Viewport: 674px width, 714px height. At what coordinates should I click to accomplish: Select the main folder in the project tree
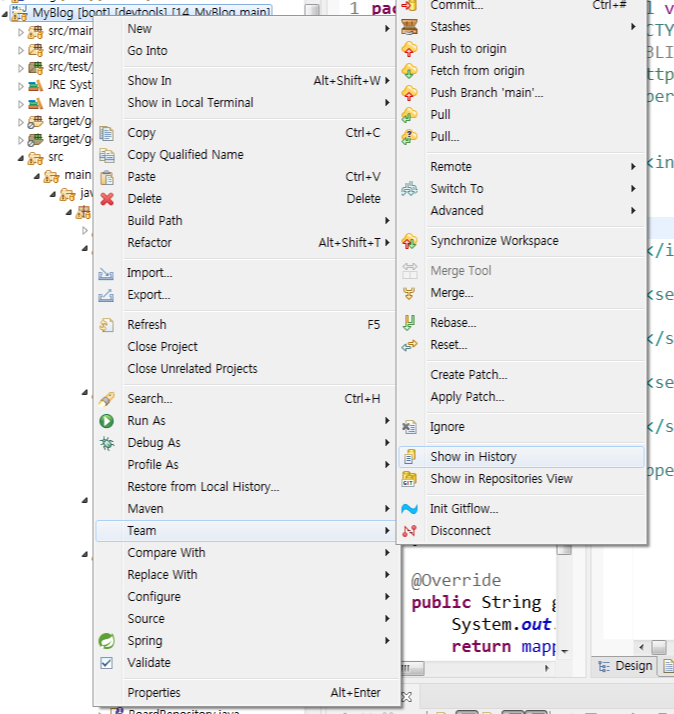tap(77, 175)
